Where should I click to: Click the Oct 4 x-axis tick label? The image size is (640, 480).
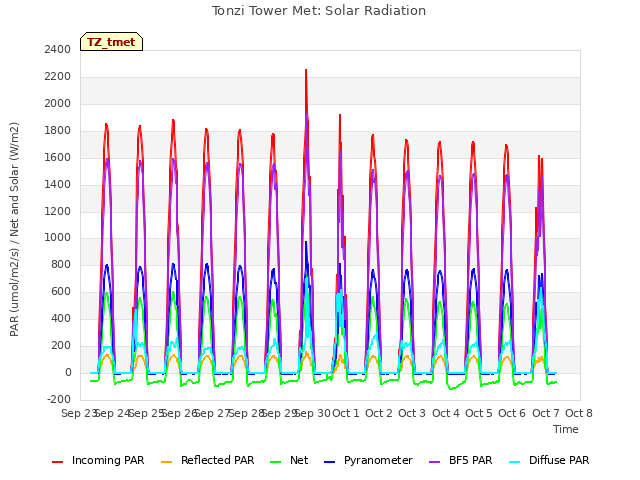coord(446,413)
